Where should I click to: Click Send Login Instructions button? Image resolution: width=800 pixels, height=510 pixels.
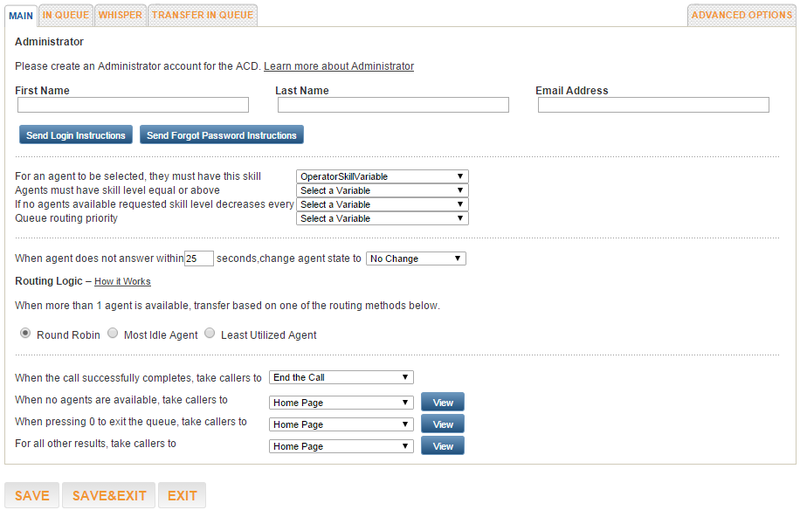click(76, 135)
